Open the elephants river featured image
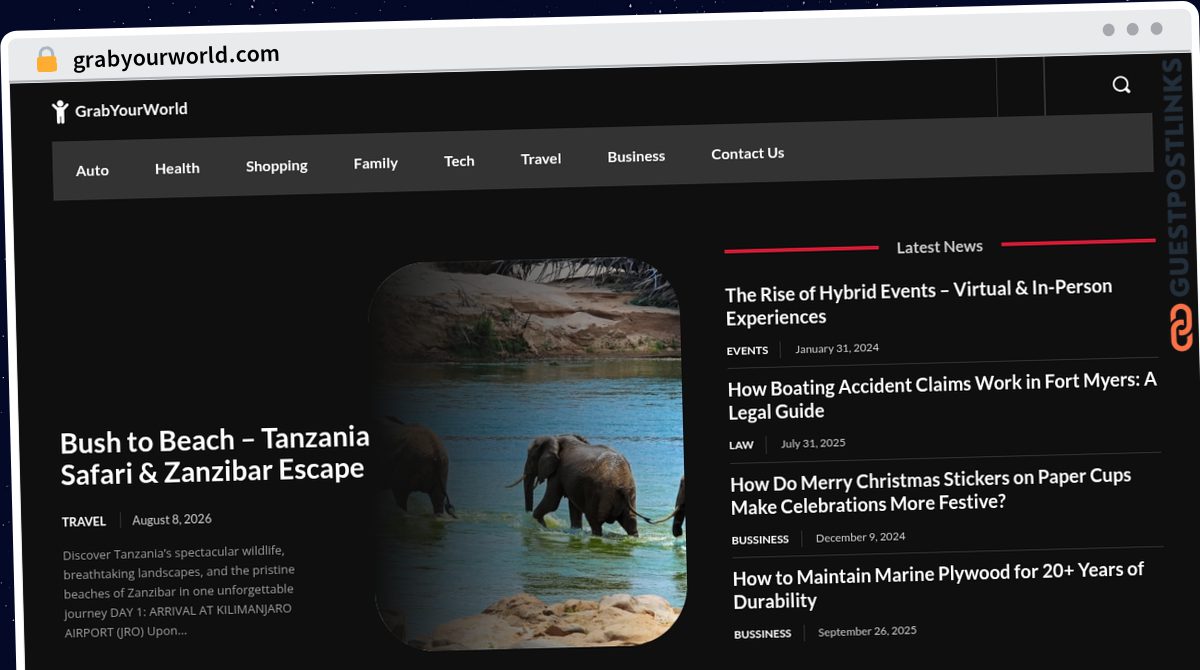 pos(527,453)
